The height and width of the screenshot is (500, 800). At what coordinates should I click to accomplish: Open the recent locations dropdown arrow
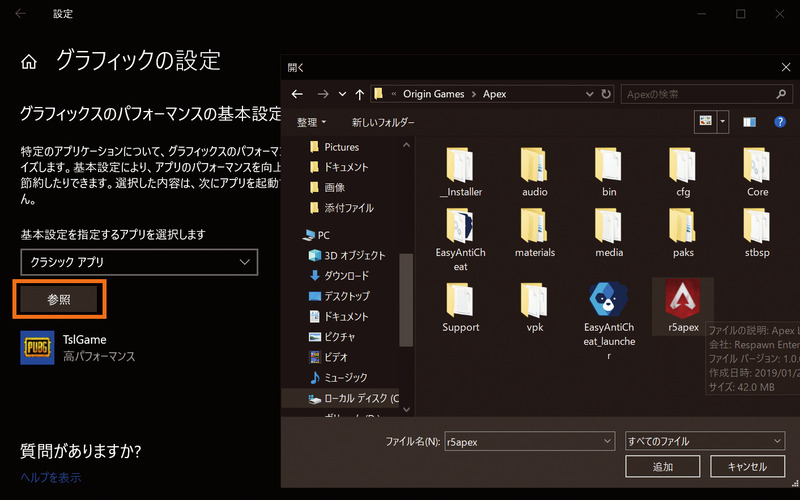tap(342, 94)
